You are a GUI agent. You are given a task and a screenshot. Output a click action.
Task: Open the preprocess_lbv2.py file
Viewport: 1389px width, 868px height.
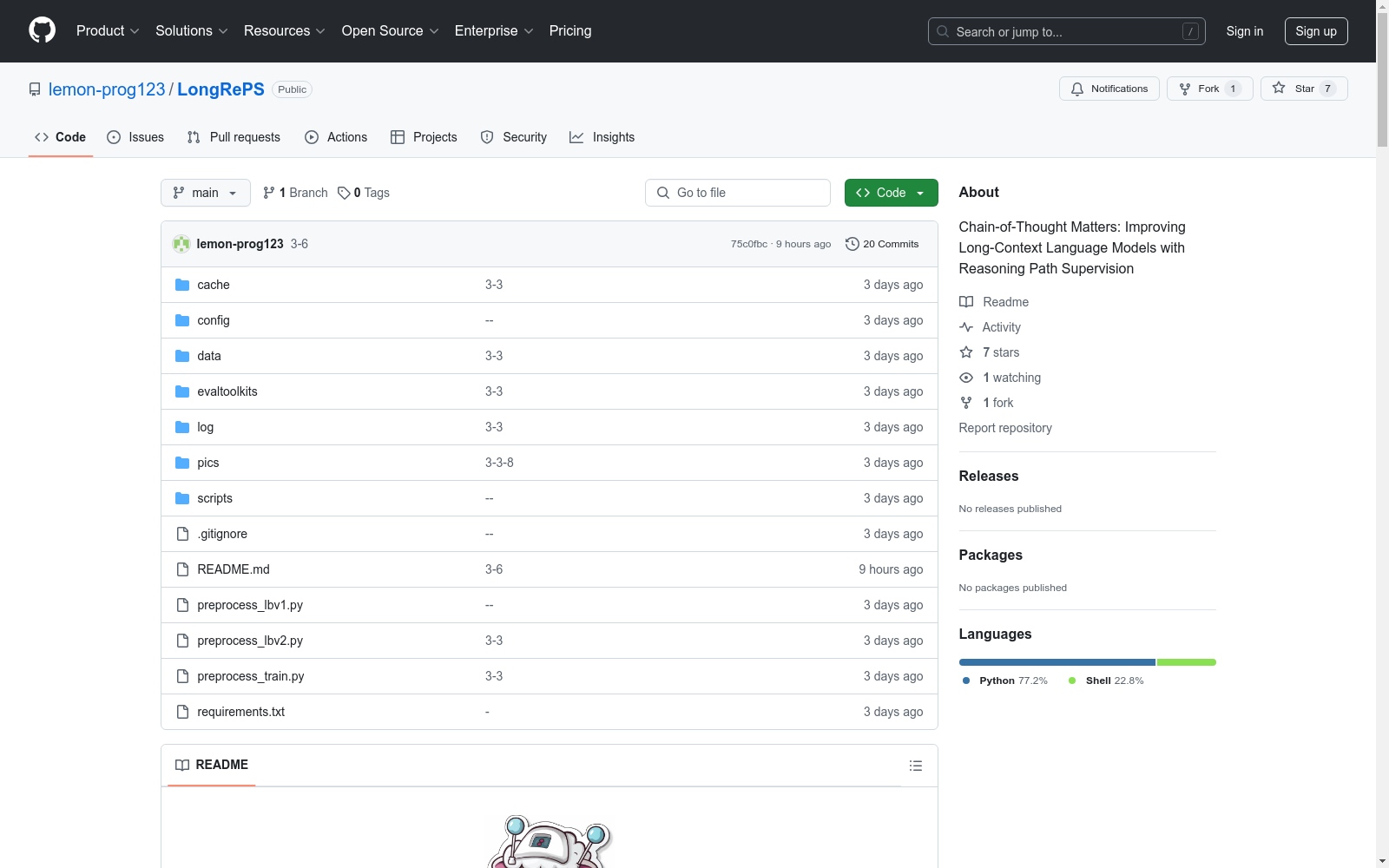point(250,641)
